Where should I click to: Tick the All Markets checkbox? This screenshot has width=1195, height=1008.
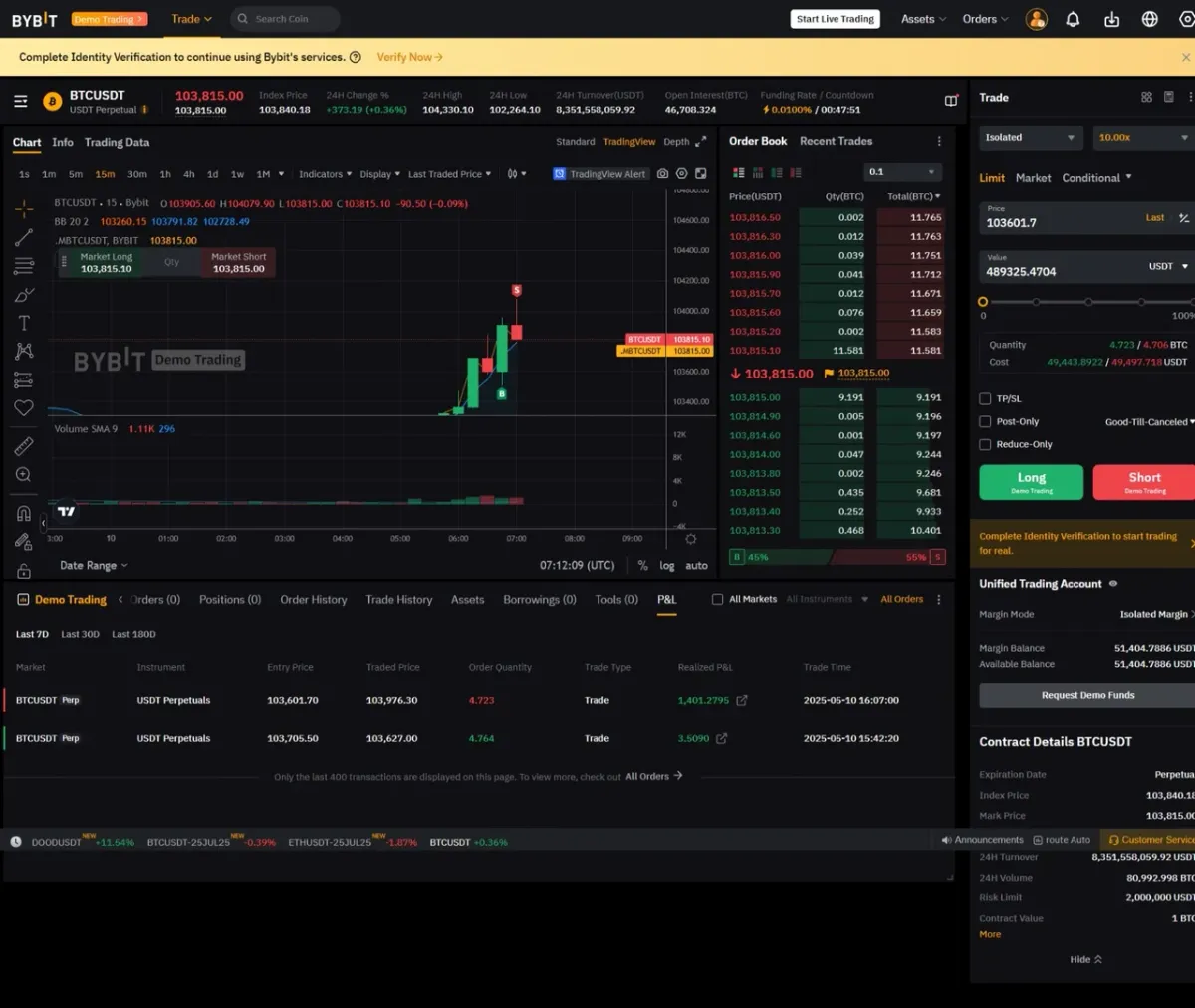point(717,599)
